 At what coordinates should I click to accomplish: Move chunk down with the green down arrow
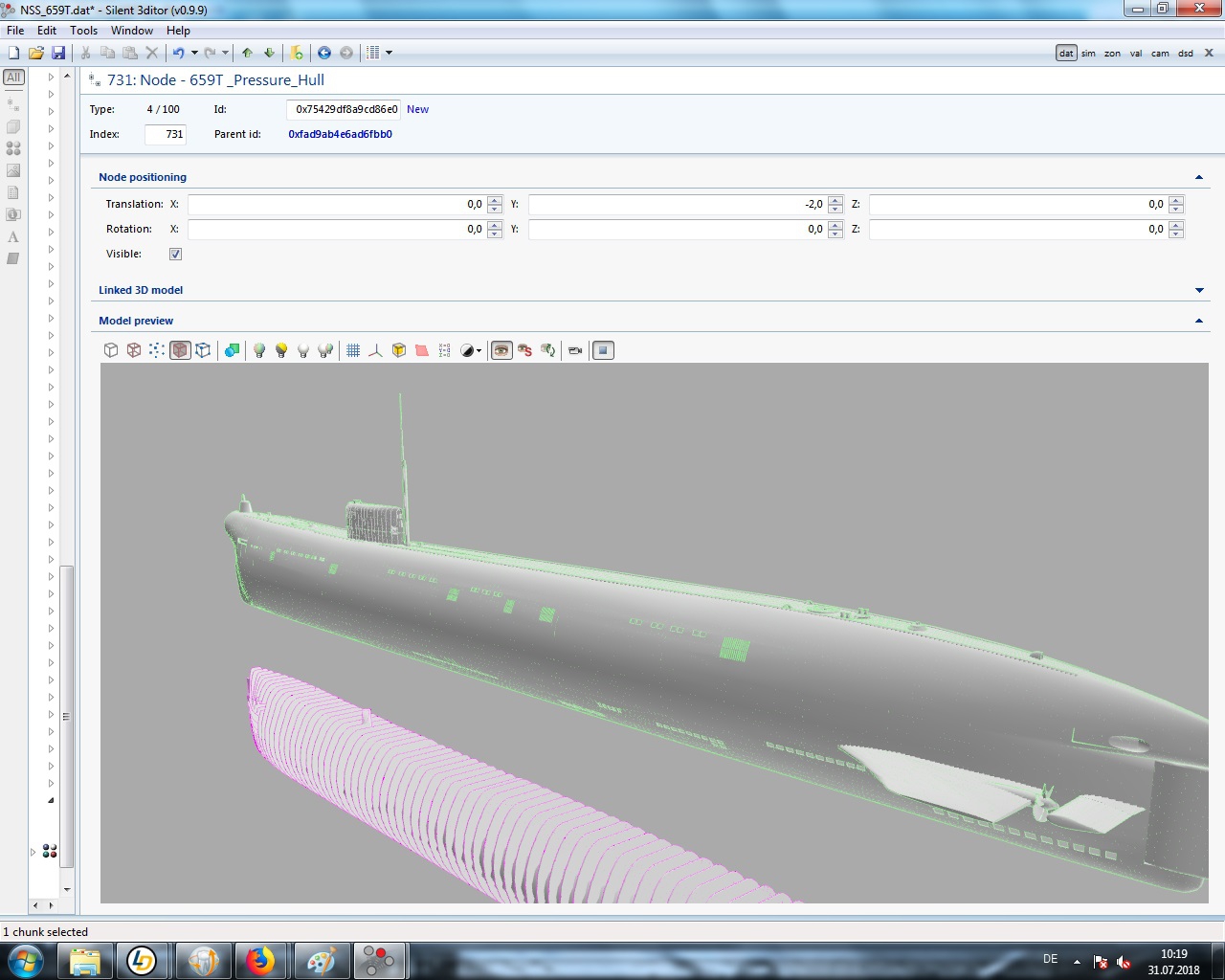(x=269, y=53)
